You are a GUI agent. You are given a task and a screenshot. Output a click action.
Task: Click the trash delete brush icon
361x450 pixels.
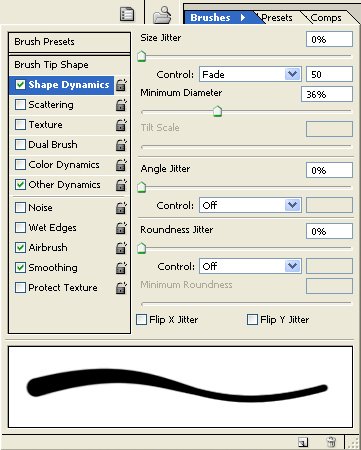tap(331, 442)
